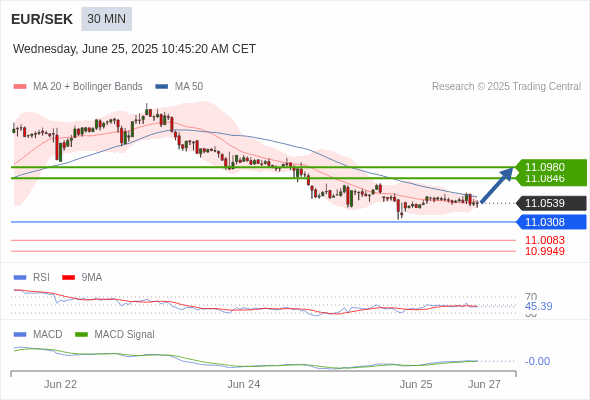Click the Jun 22 date marker
The height and width of the screenshot is (400, 590).
[60, 384]
